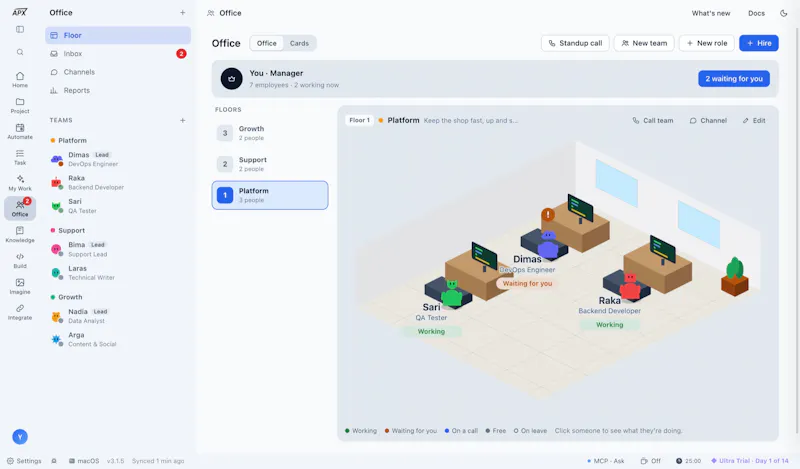Toggle the sidebar panel icon below logo
The width and height of the screenshot is (800, 469).
pos(20,30)
